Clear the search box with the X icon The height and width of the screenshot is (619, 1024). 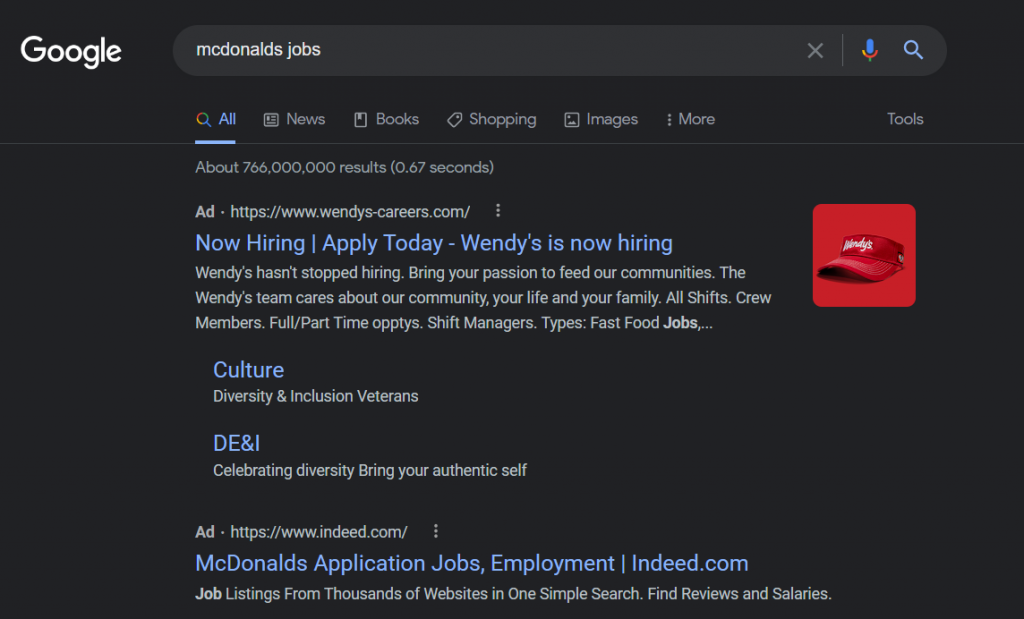pos(814,50)
